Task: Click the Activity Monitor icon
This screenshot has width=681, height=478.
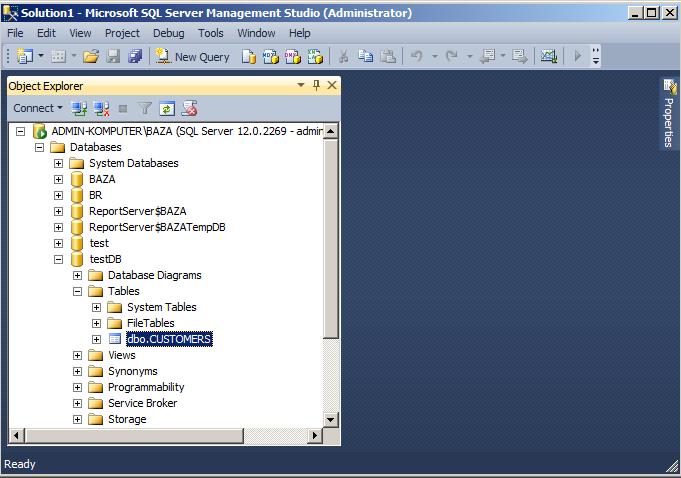Action: pyautogui.click(x=549, y=56)
